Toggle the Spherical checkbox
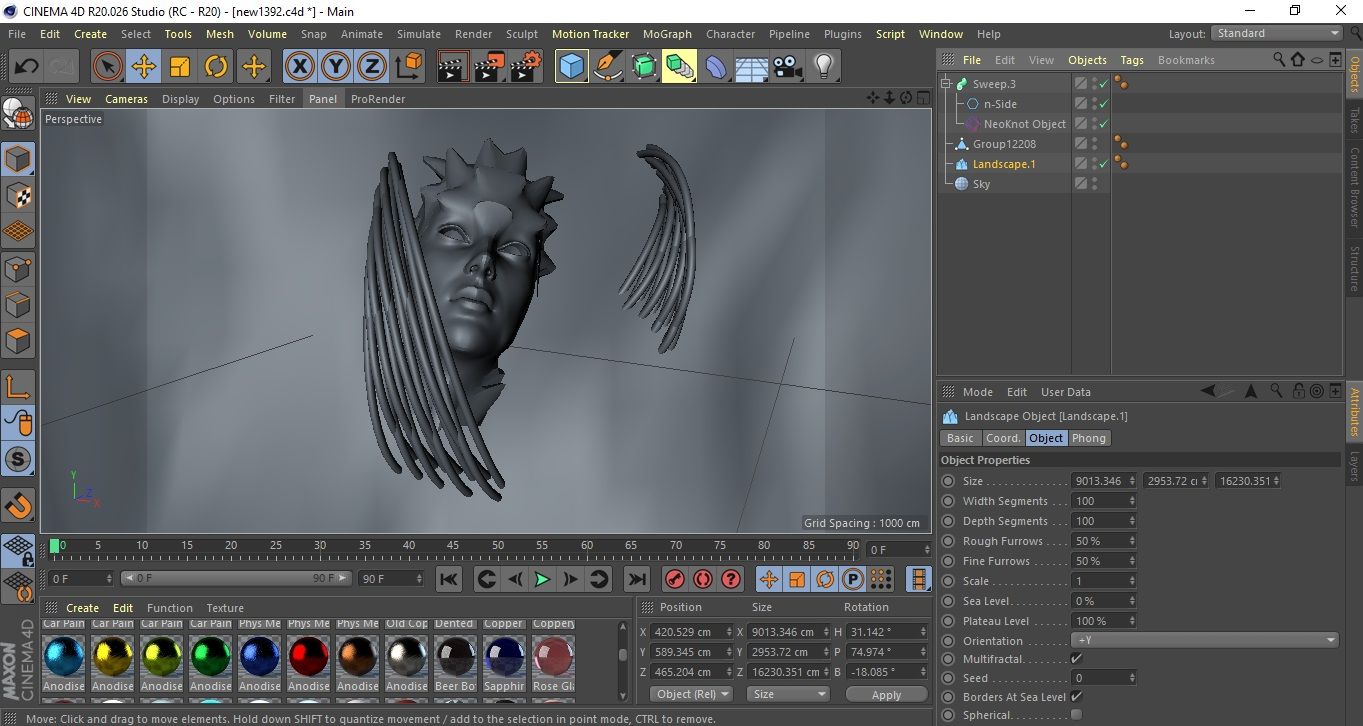This screenshot has height=726, width=1363. (1076, 715)
